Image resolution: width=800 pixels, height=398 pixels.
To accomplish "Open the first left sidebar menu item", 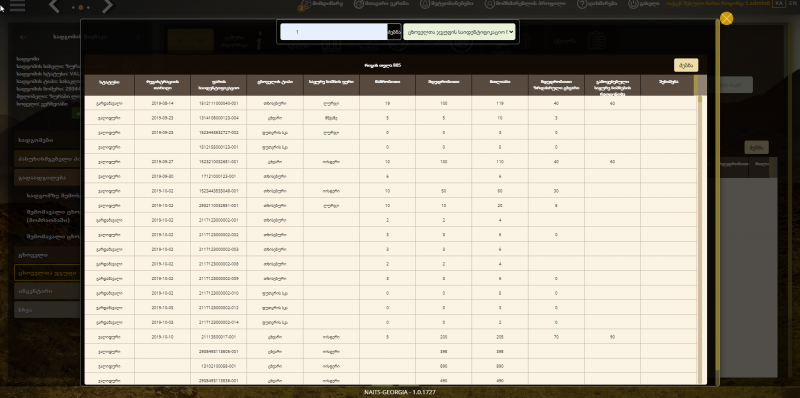I will coord(47,140).
